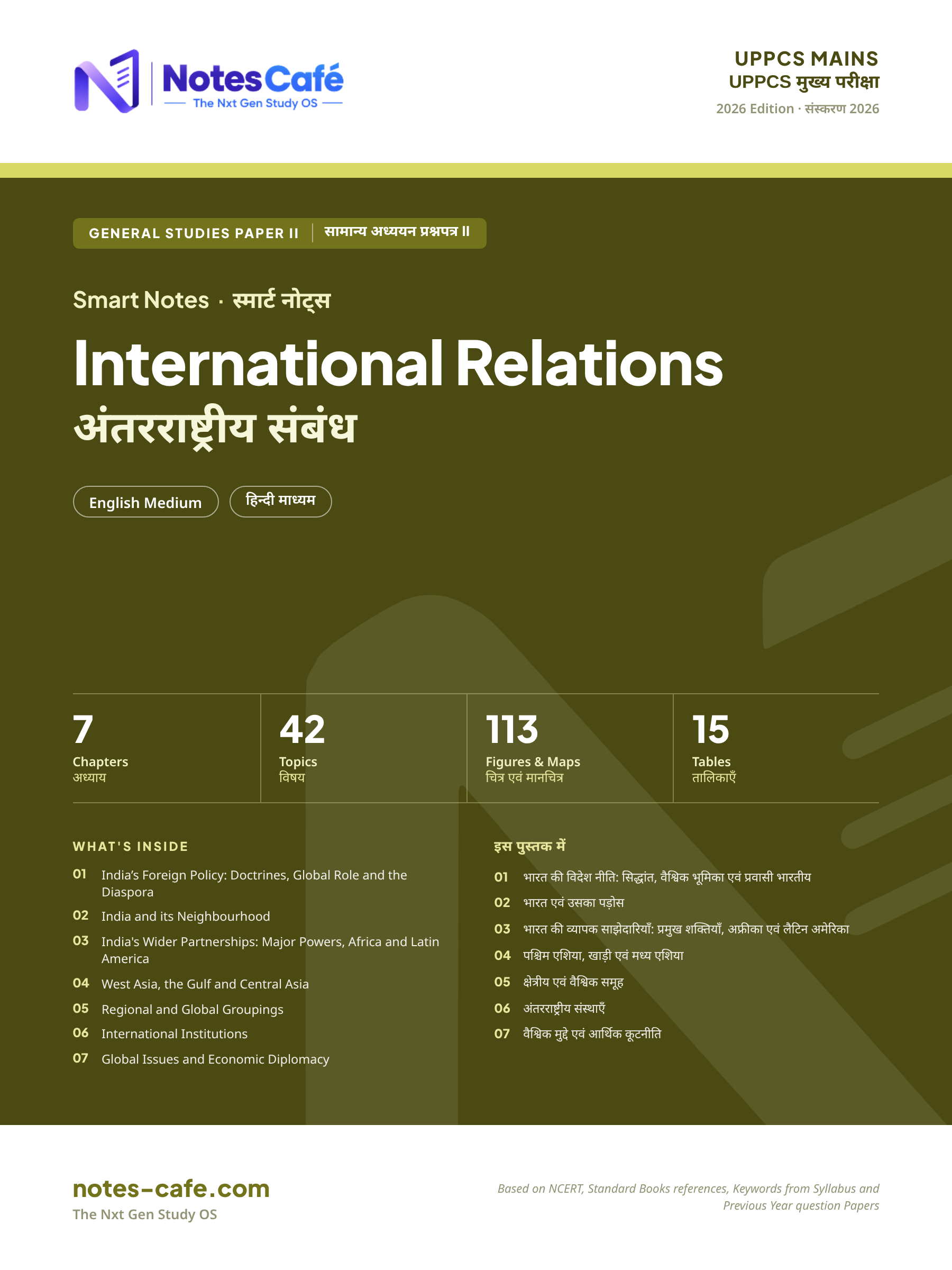Click the 'Based on NCERT, Standard Books' note
Viewport: 952px width, 1270px height.
(x=688, y=1197)
